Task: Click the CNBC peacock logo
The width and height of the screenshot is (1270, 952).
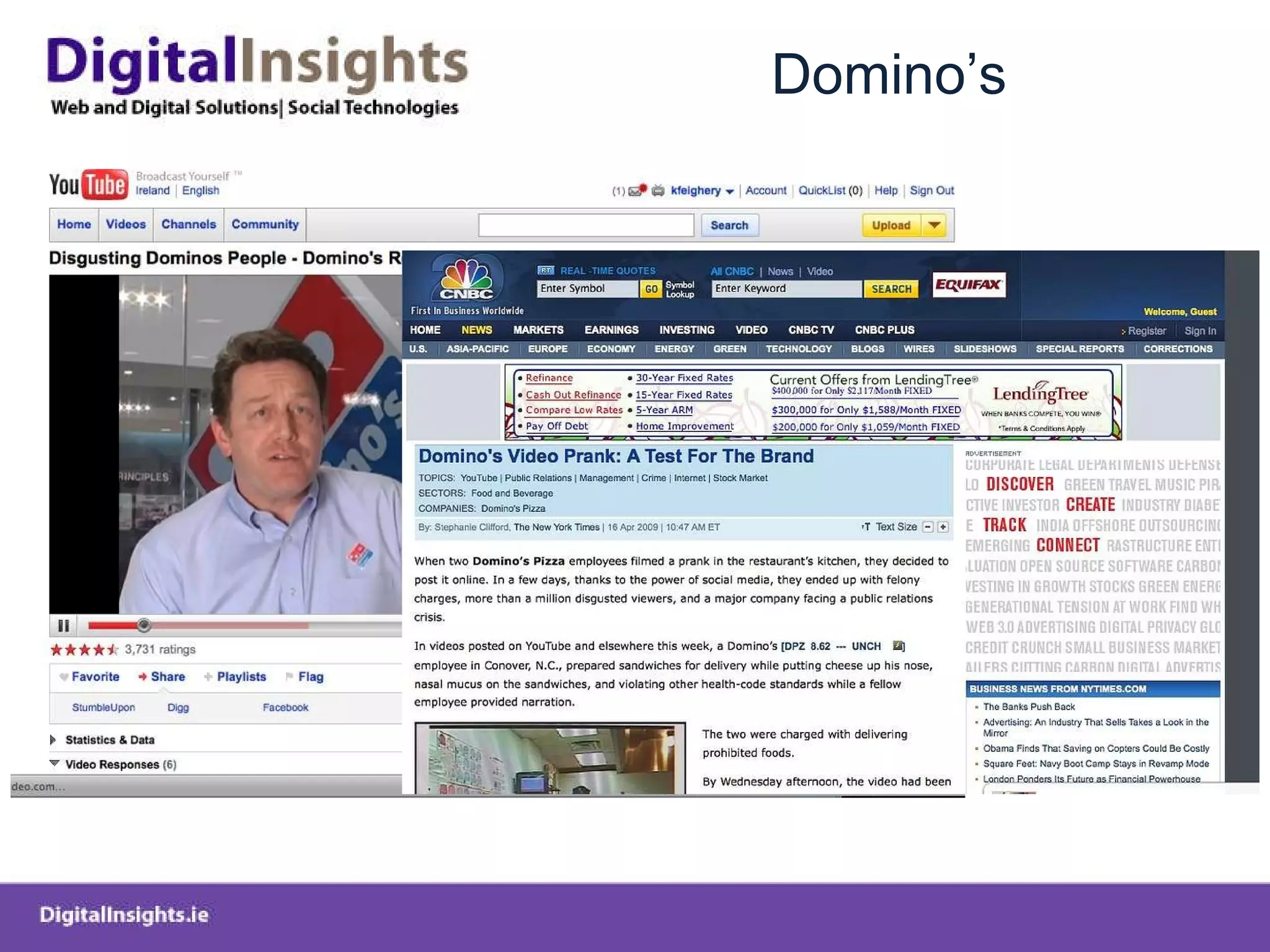Action: point(466,279)
